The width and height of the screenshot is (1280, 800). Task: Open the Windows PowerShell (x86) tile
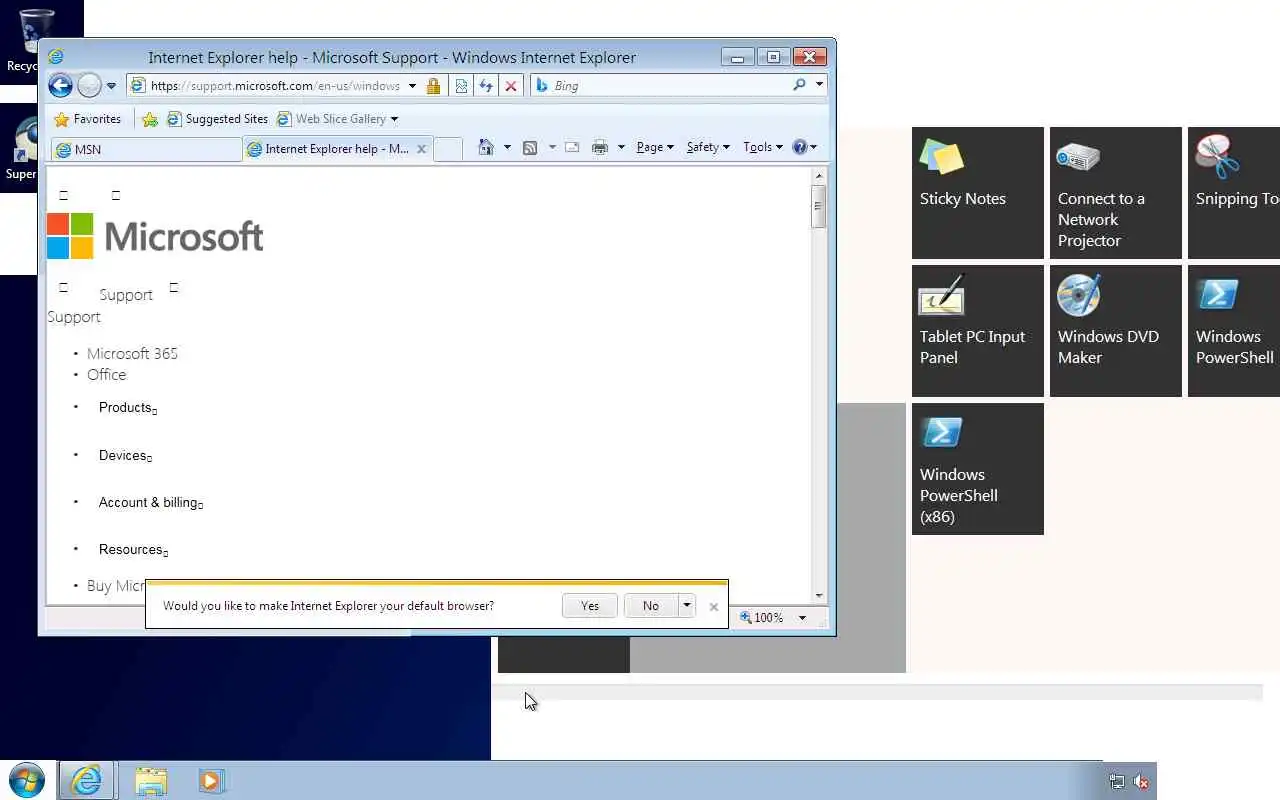click(978, 469)
